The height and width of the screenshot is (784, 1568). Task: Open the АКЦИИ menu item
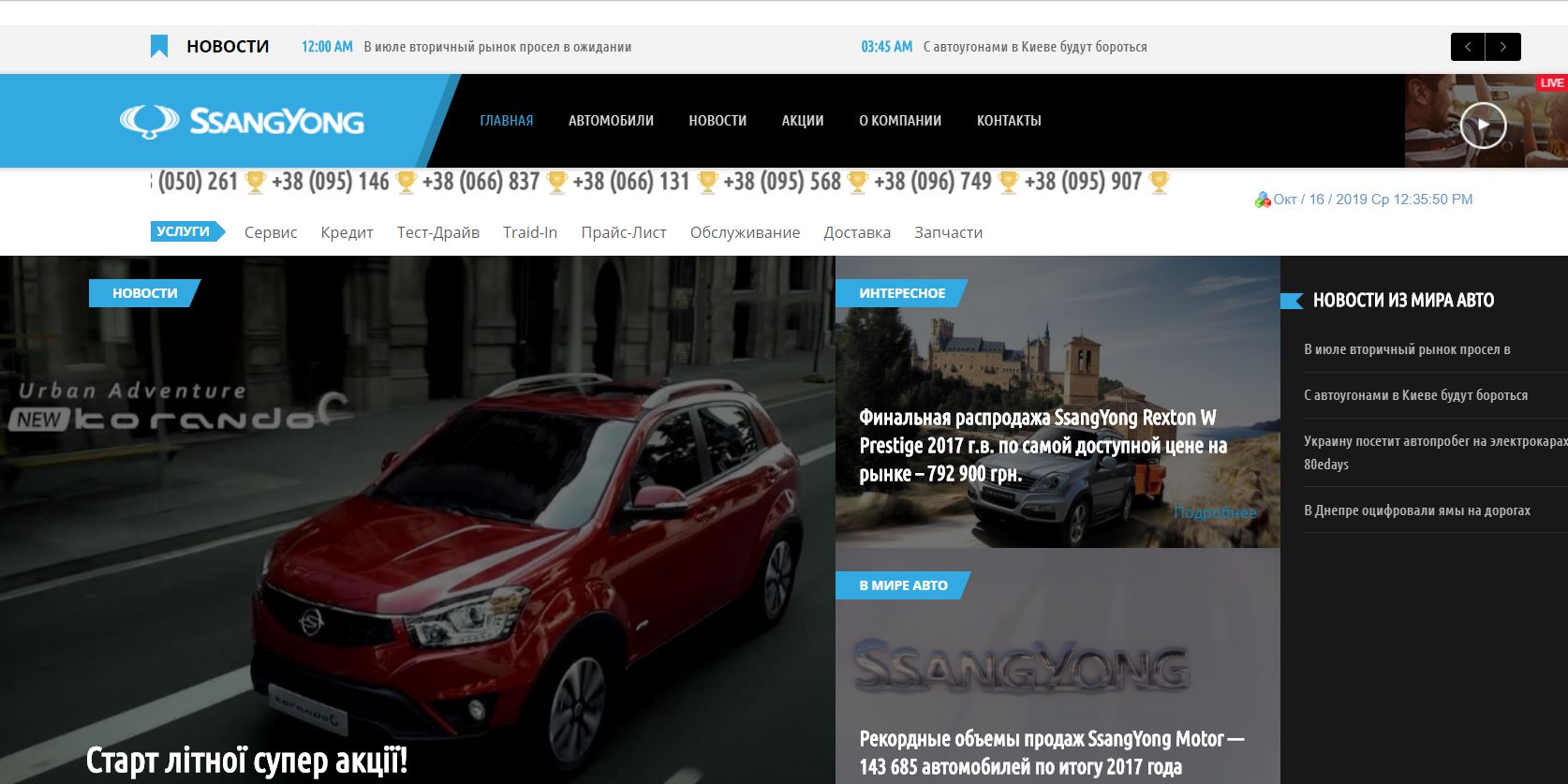(803, 121)
